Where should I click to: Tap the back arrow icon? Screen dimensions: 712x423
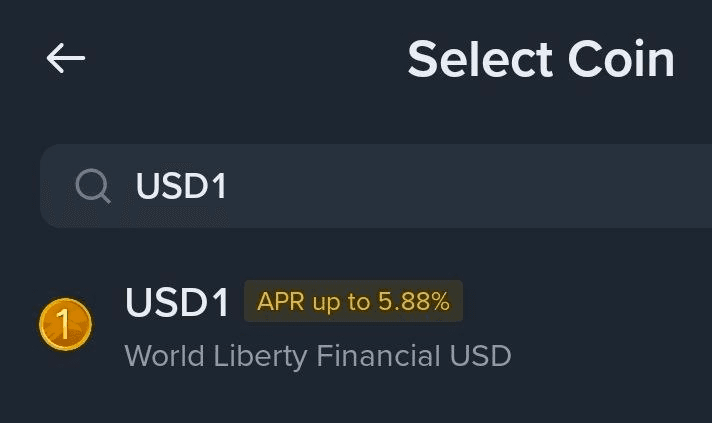pos(66,58)
